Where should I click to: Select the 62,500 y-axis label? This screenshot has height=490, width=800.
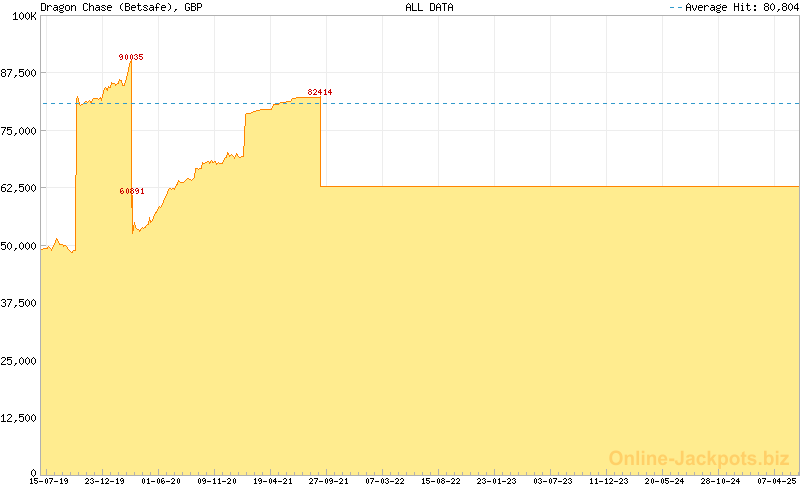point(19,188)
